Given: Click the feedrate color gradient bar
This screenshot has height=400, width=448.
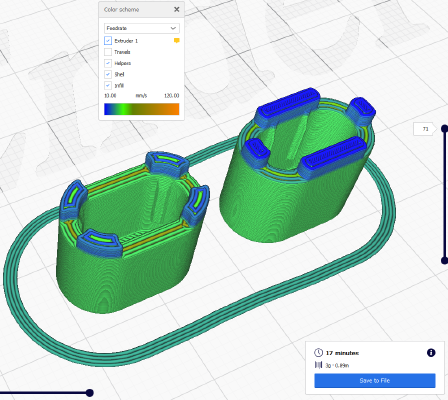Looking at the screenshot, I should [142, 109].
